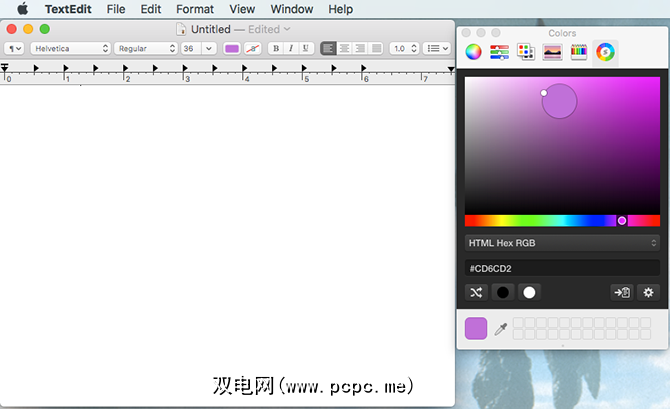Click the shuffle random color button
Image resolution: width=670 pixels, height=409 pixels.
tap(476, 292)
